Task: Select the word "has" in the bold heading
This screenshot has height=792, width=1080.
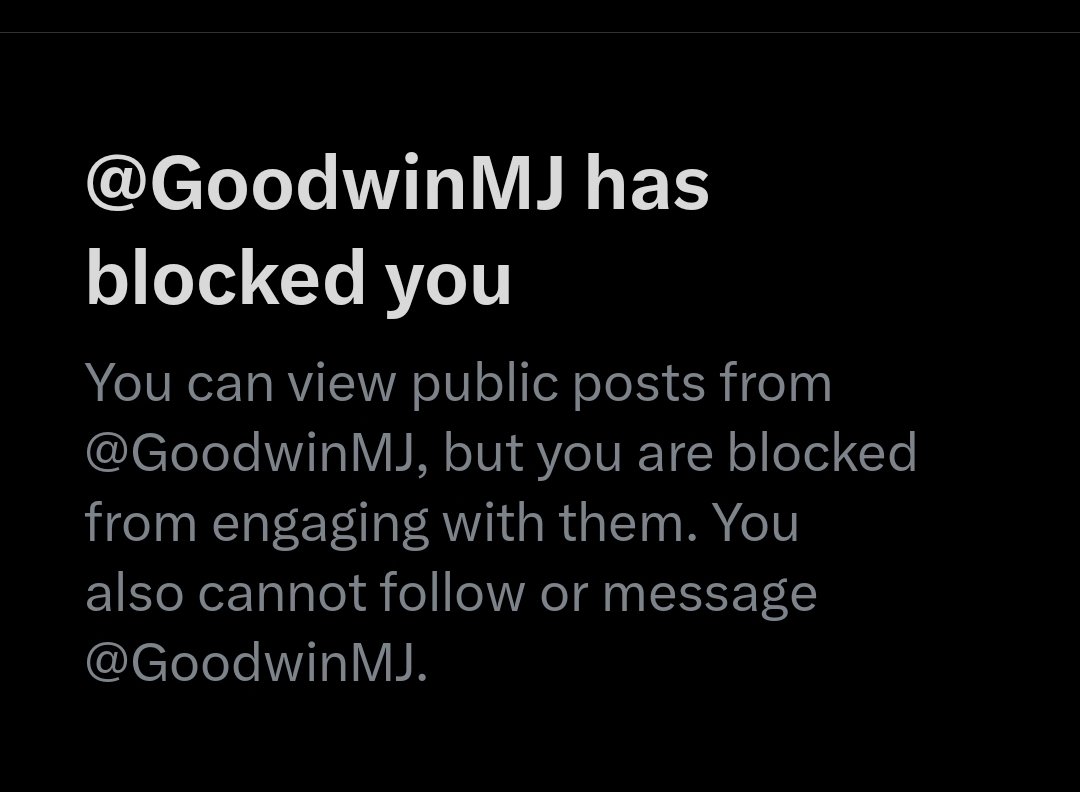Action: coord(647,183)
